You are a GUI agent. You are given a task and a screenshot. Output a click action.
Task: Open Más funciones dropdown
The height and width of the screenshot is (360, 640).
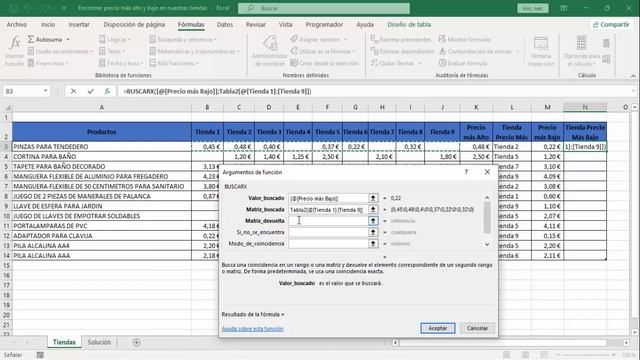coord(174,63)
